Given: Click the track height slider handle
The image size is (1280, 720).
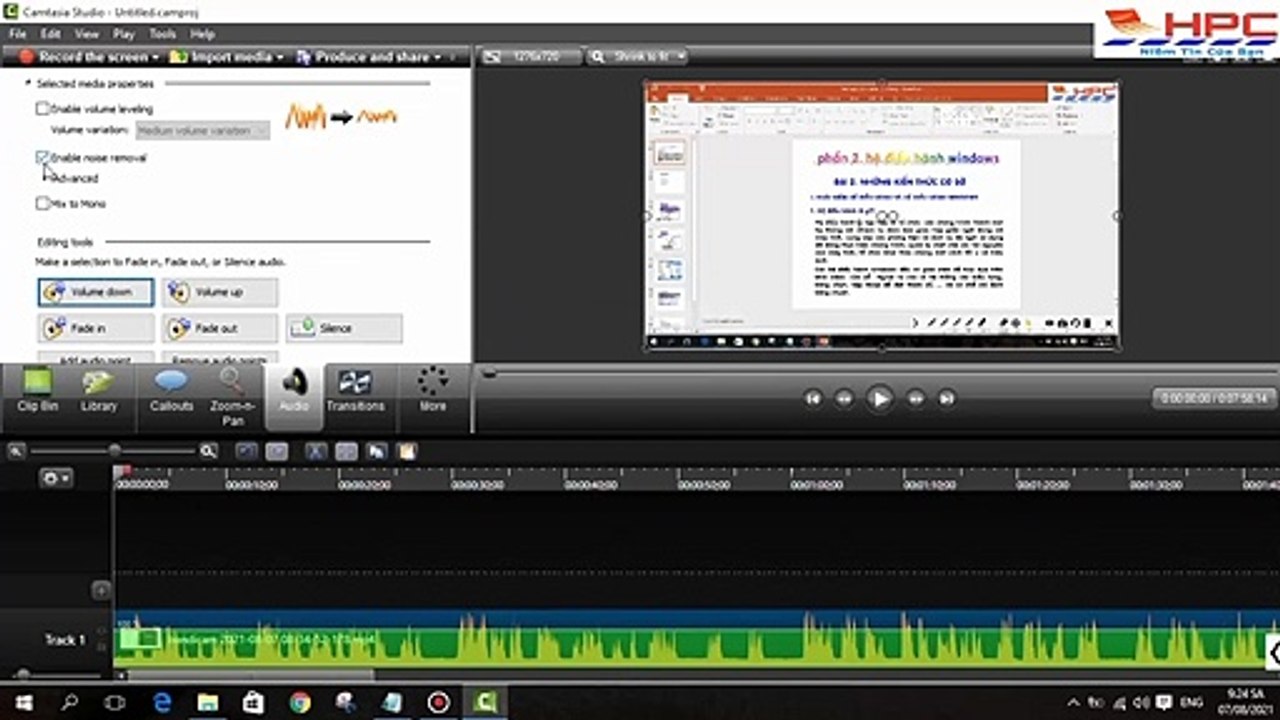Looking at the screenshot, I should pyautogui.click(x=22, y=675).
